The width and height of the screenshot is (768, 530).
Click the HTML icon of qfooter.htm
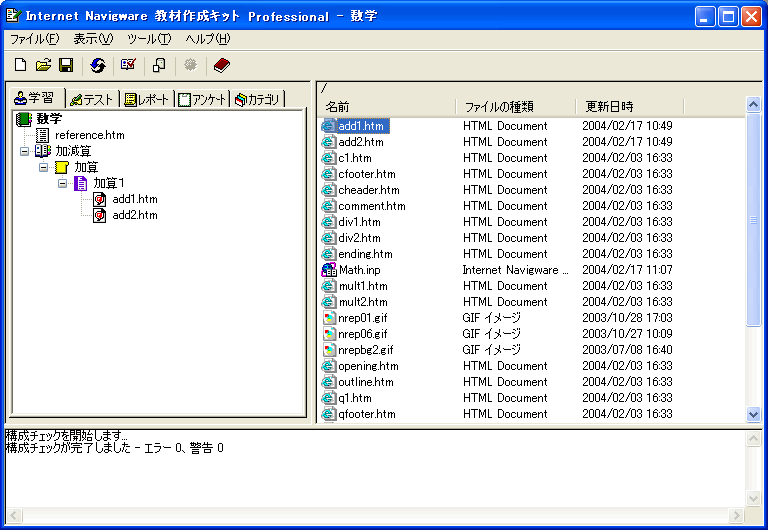pos(329,414)
